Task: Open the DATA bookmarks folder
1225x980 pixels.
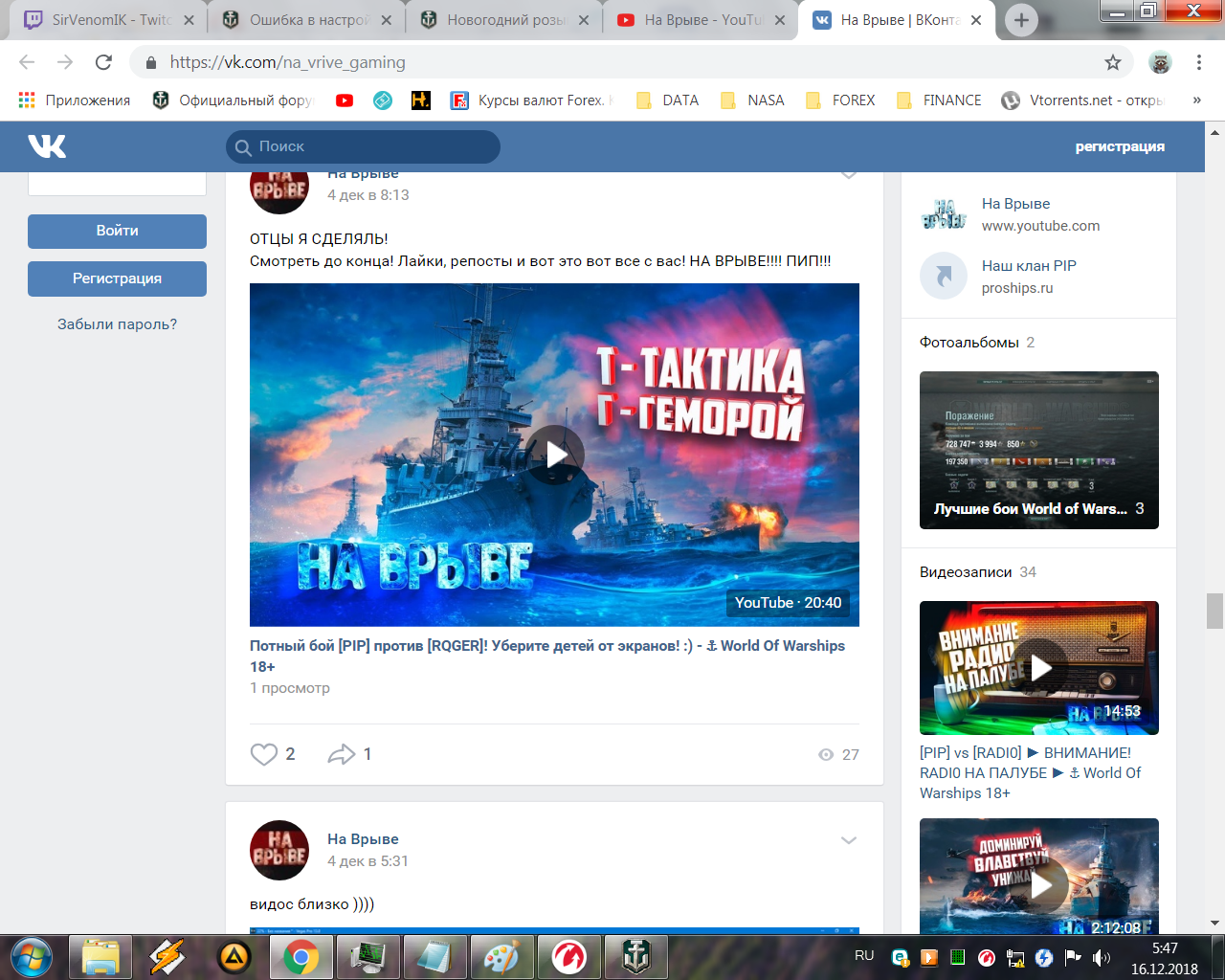Action: point(667,100)
